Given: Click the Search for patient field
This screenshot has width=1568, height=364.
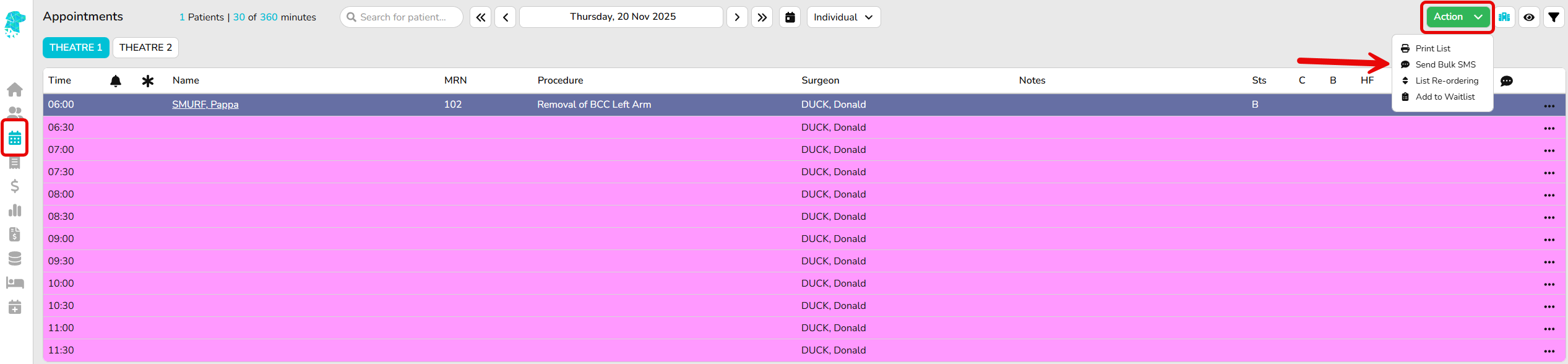Looking at the screenshot, I should (402, 17).
